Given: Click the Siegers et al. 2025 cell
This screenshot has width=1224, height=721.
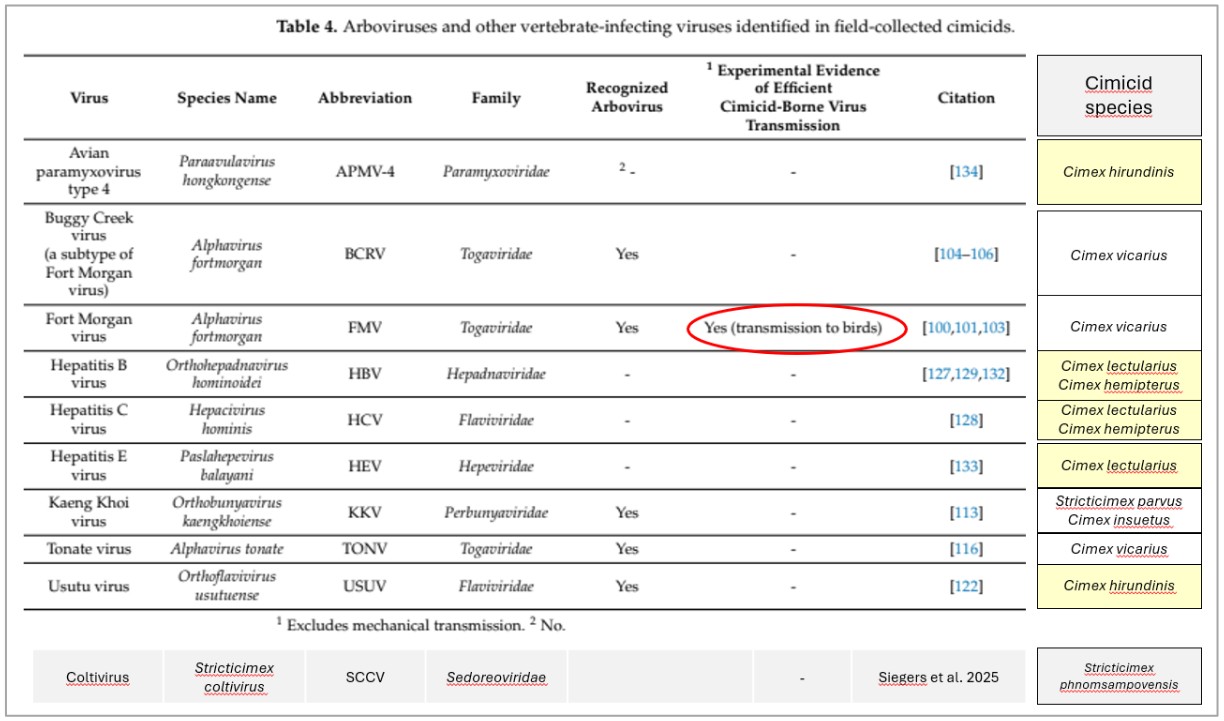Looking at the screenshot, I should click(x=937, y=677).
